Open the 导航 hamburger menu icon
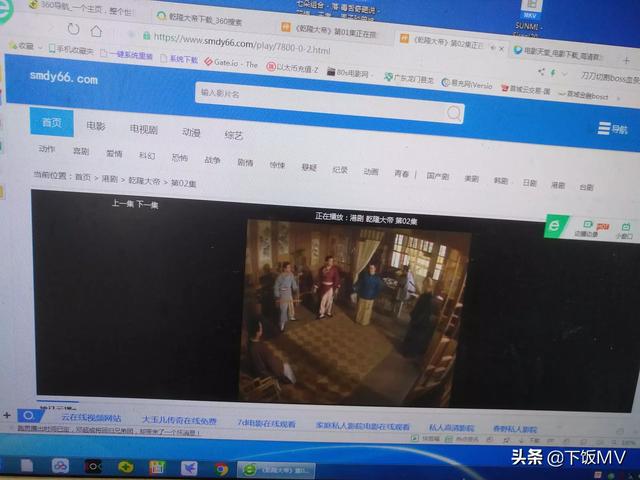The image size is (640, 480). pos(612,129)
